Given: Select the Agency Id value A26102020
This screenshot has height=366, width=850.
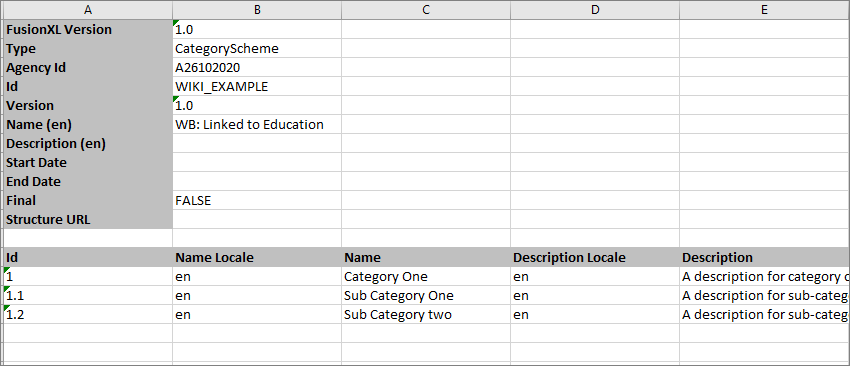Looking at the screenshot, I should [257, 68].
